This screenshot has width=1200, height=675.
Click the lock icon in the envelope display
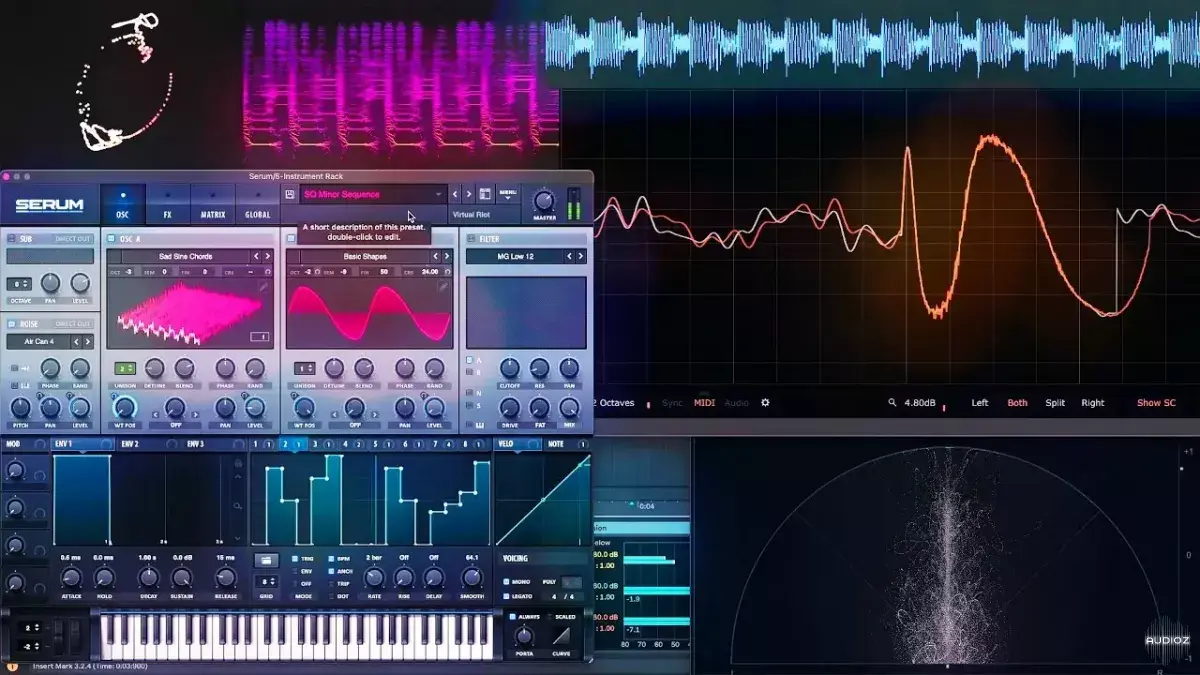pos(238,465)
